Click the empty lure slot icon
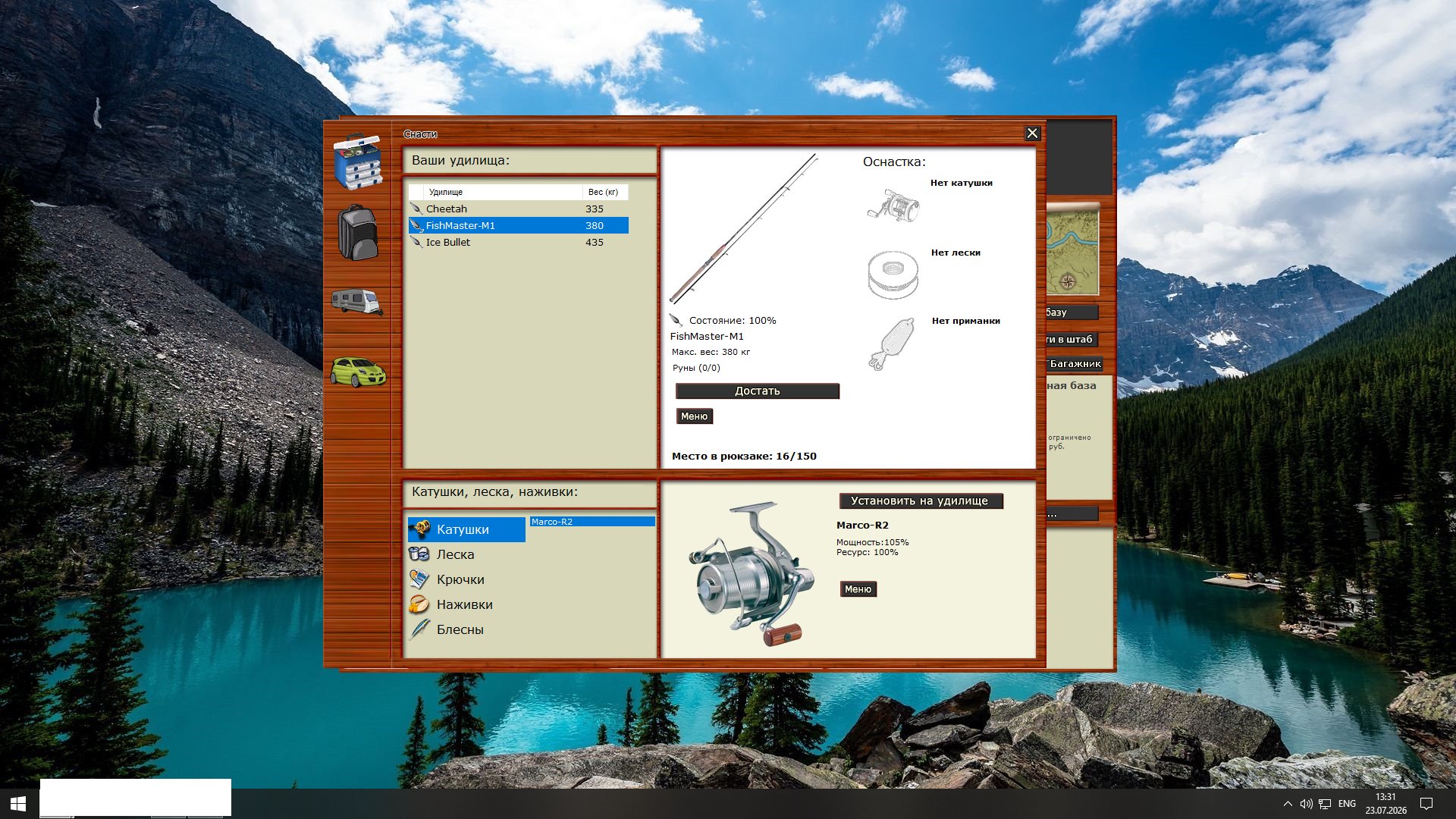This screenshot has height=819, width=1456. tap(892, 344)
